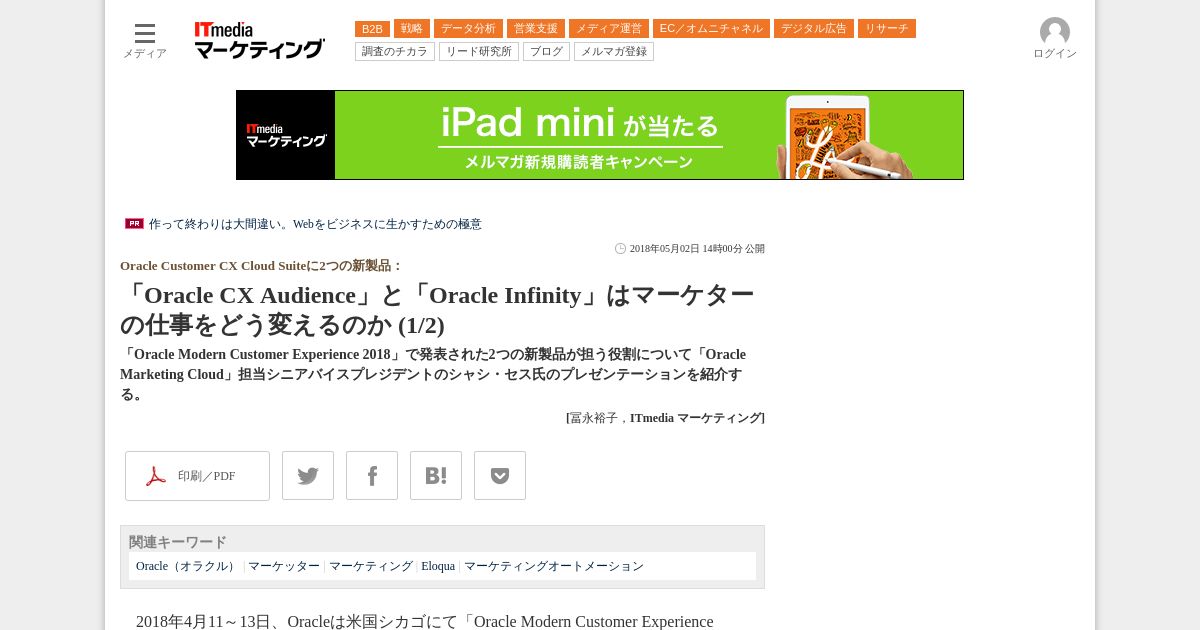Image resolution: width=1200 pixels, height=630 pixels.
Task: Open the 営業支援 category tab
Action: pos(536,29)
